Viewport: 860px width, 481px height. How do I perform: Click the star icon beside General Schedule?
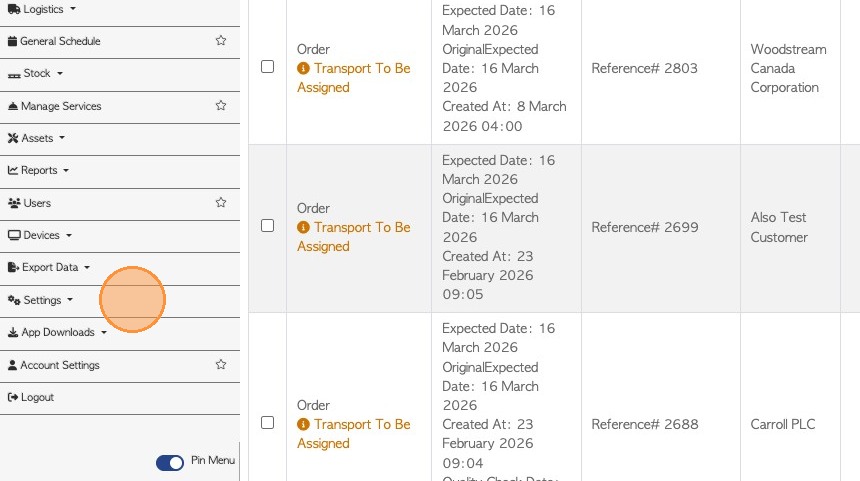pyautogui.click(x=221, y=41)
